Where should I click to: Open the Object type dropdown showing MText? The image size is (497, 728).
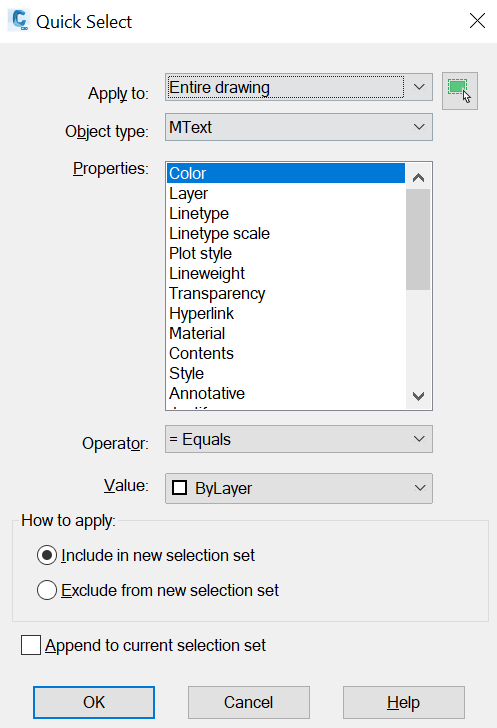click(299, 127)
